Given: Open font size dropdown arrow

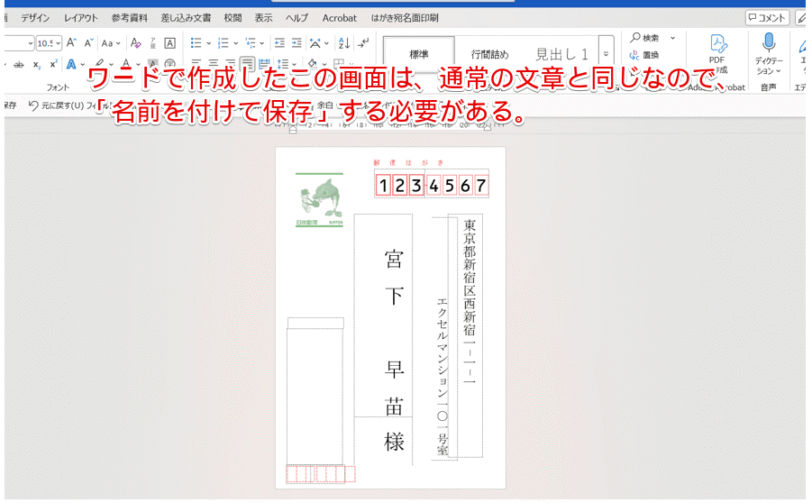Looking at the screenshot, I should point(58,44).
